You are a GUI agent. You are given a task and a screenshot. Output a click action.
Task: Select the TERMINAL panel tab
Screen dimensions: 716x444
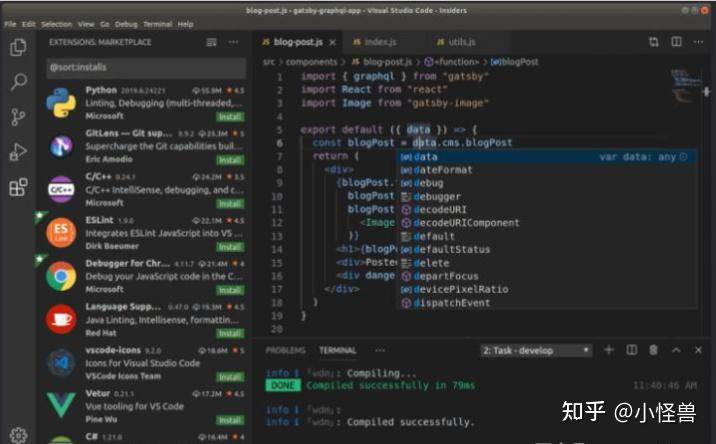tap(337, 350)
